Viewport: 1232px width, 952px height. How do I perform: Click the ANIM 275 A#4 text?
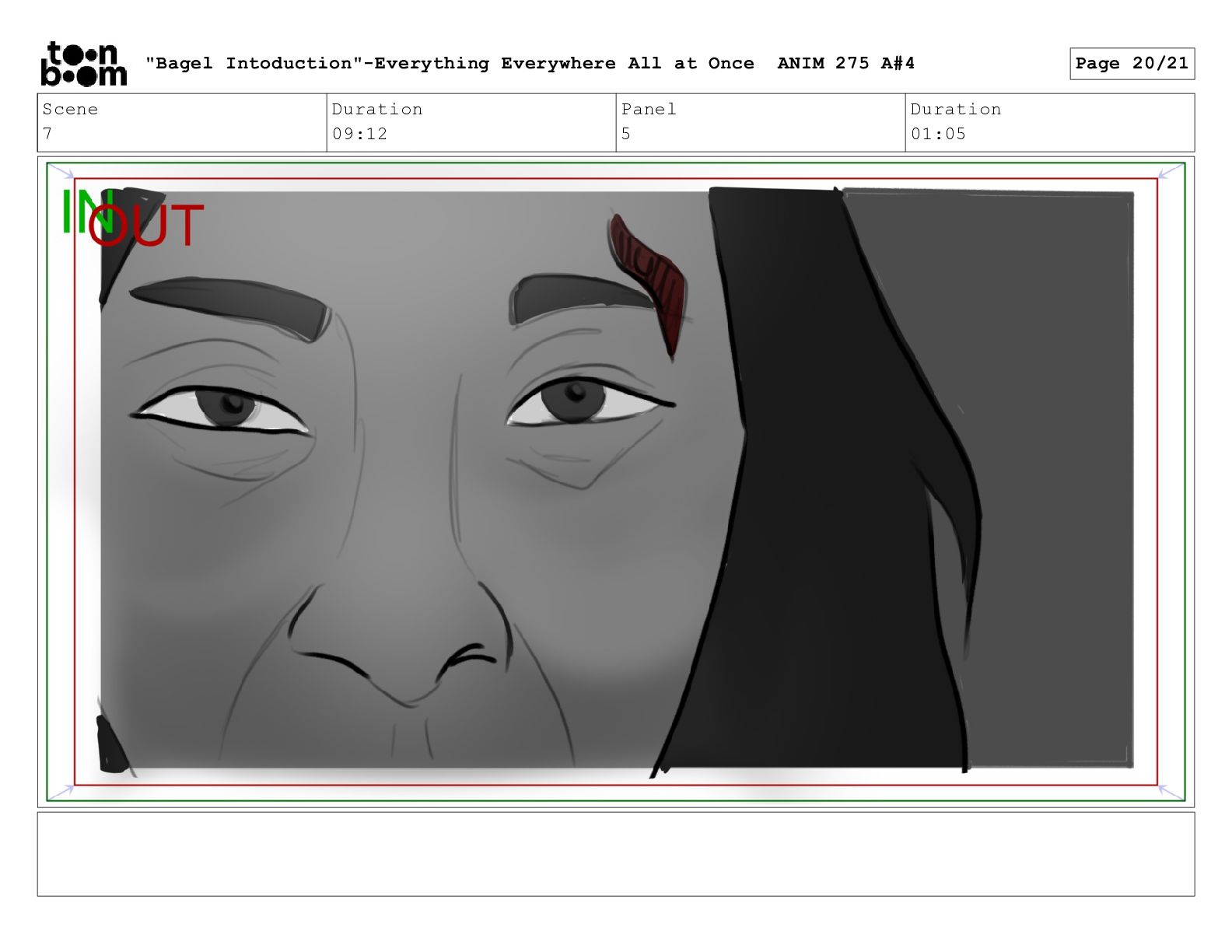point(846,63)
